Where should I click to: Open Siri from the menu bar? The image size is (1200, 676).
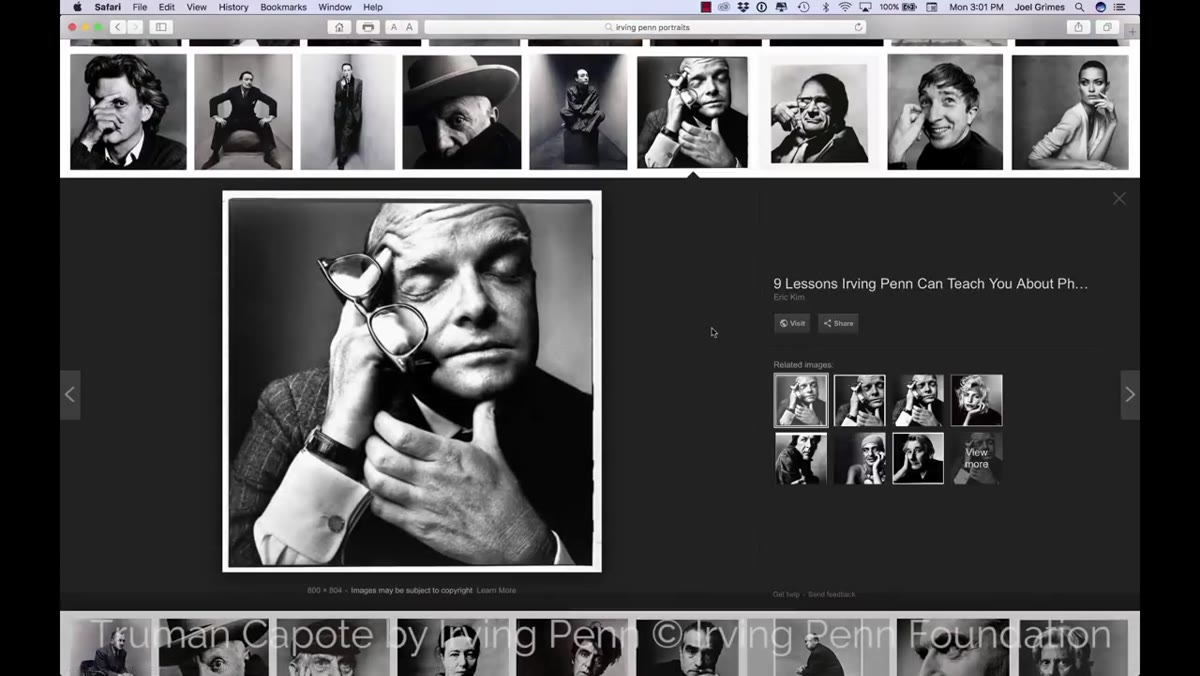pos(1101,7)
